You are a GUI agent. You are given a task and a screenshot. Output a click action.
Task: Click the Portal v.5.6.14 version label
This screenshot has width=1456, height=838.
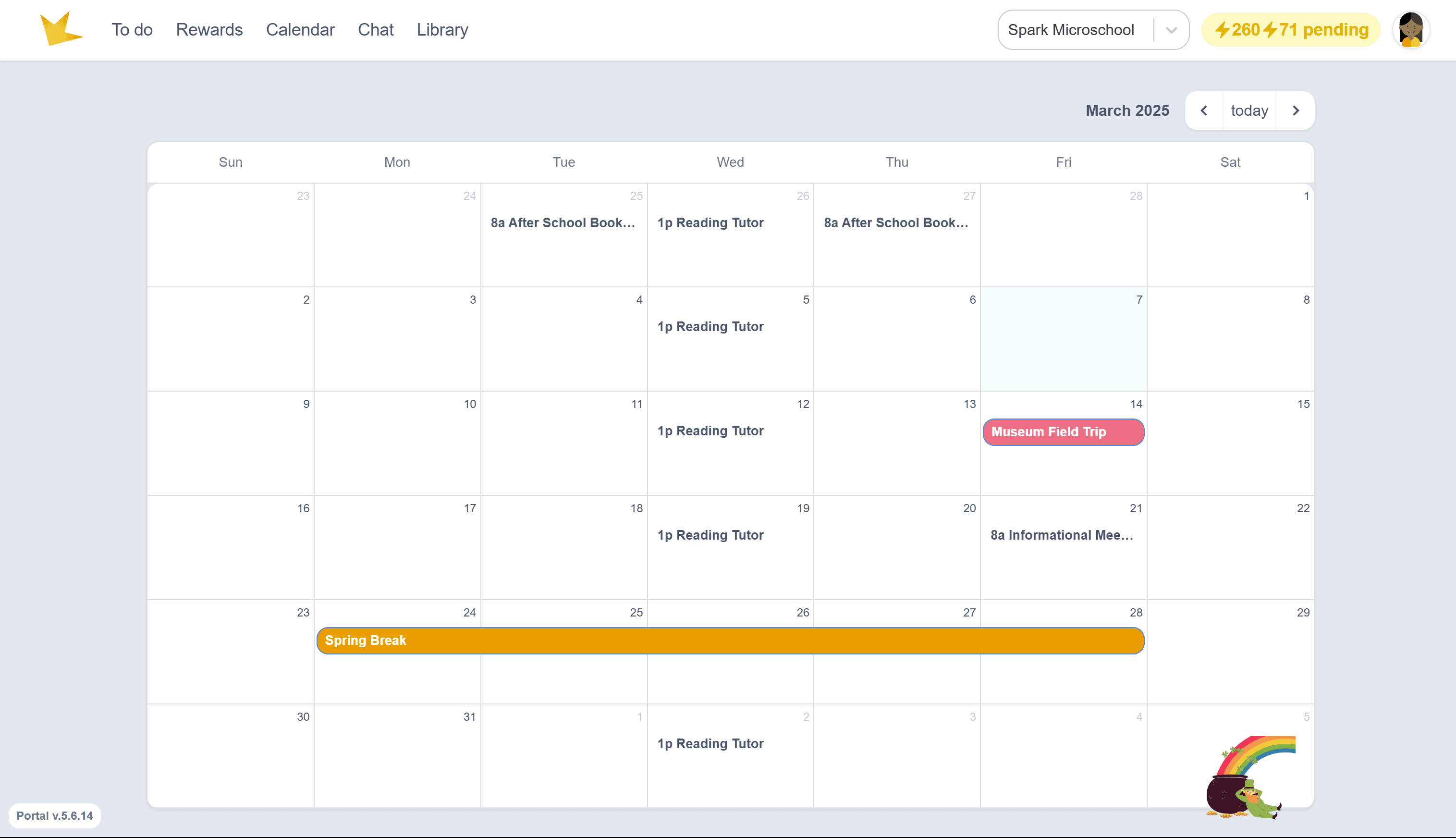point(55,815)
